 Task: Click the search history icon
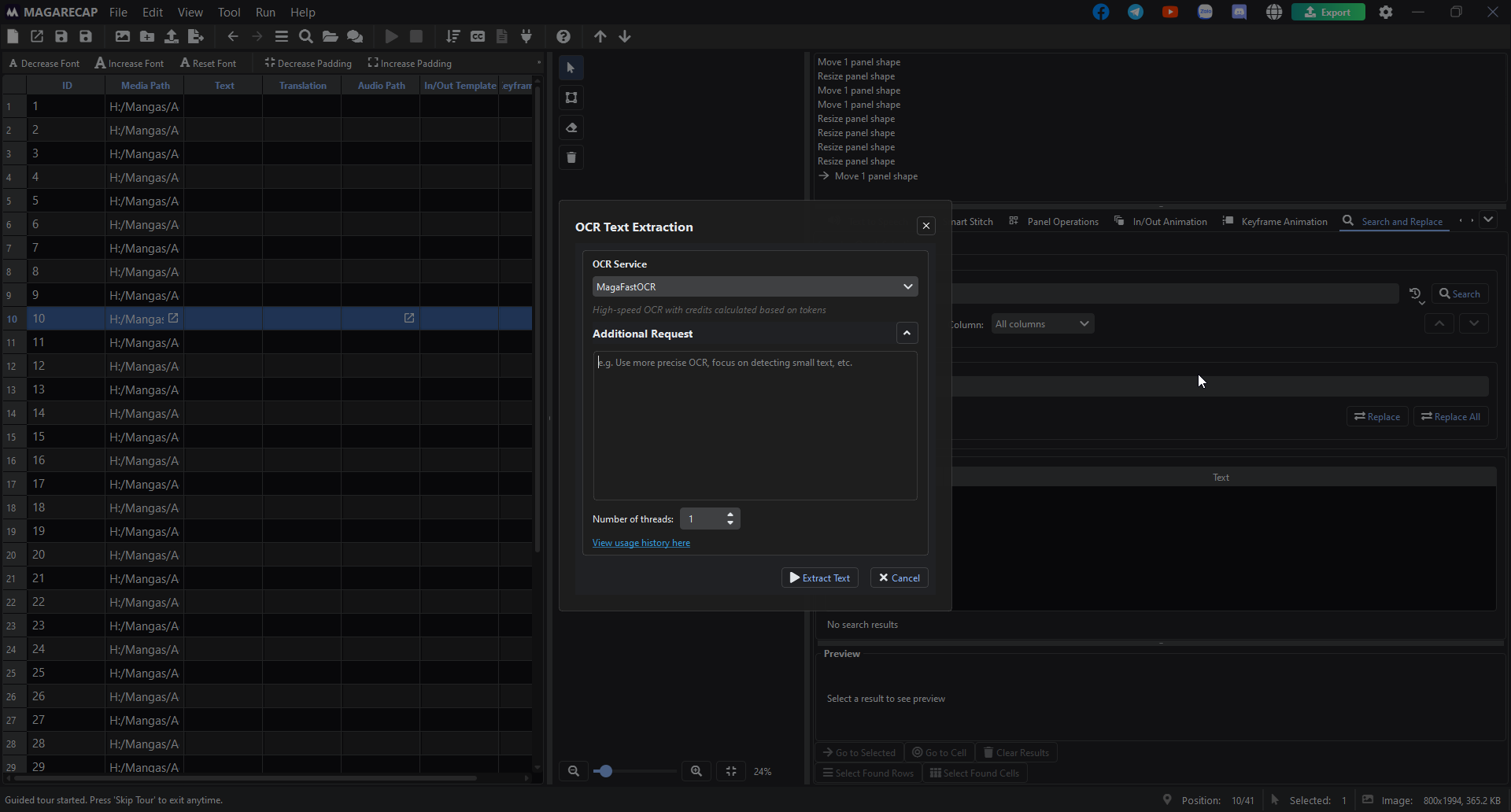1416,294
